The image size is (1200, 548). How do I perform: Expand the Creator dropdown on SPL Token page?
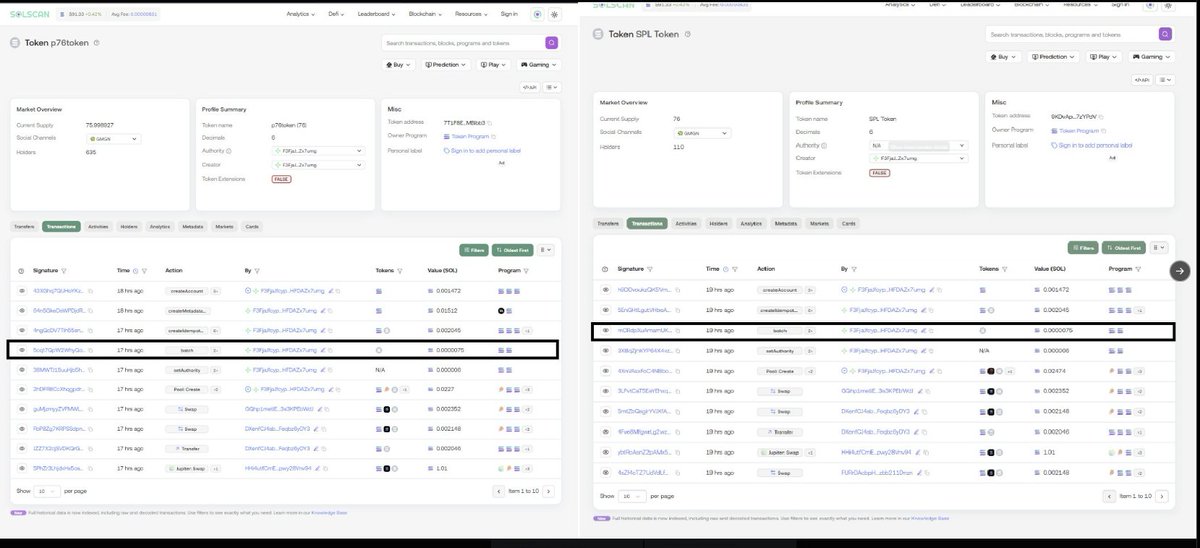click(920, 158)
